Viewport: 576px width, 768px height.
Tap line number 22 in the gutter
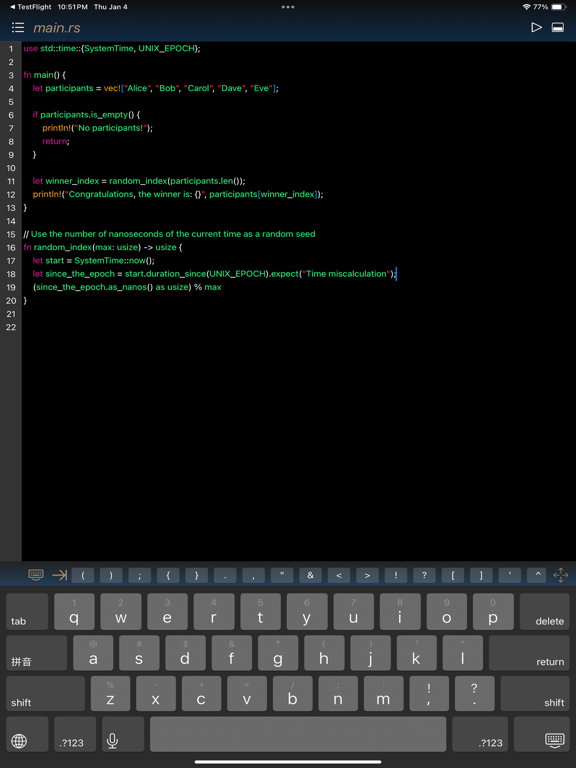[11, 327]
